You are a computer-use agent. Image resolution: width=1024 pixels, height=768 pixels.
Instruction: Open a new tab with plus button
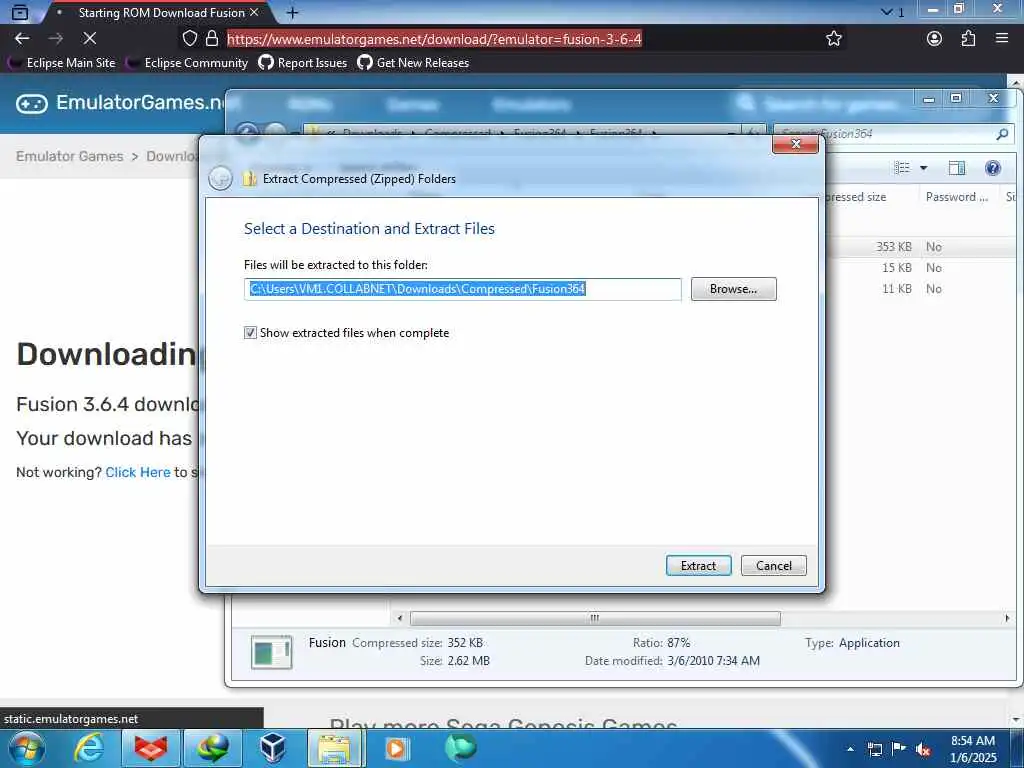click(x=293, y=12)
